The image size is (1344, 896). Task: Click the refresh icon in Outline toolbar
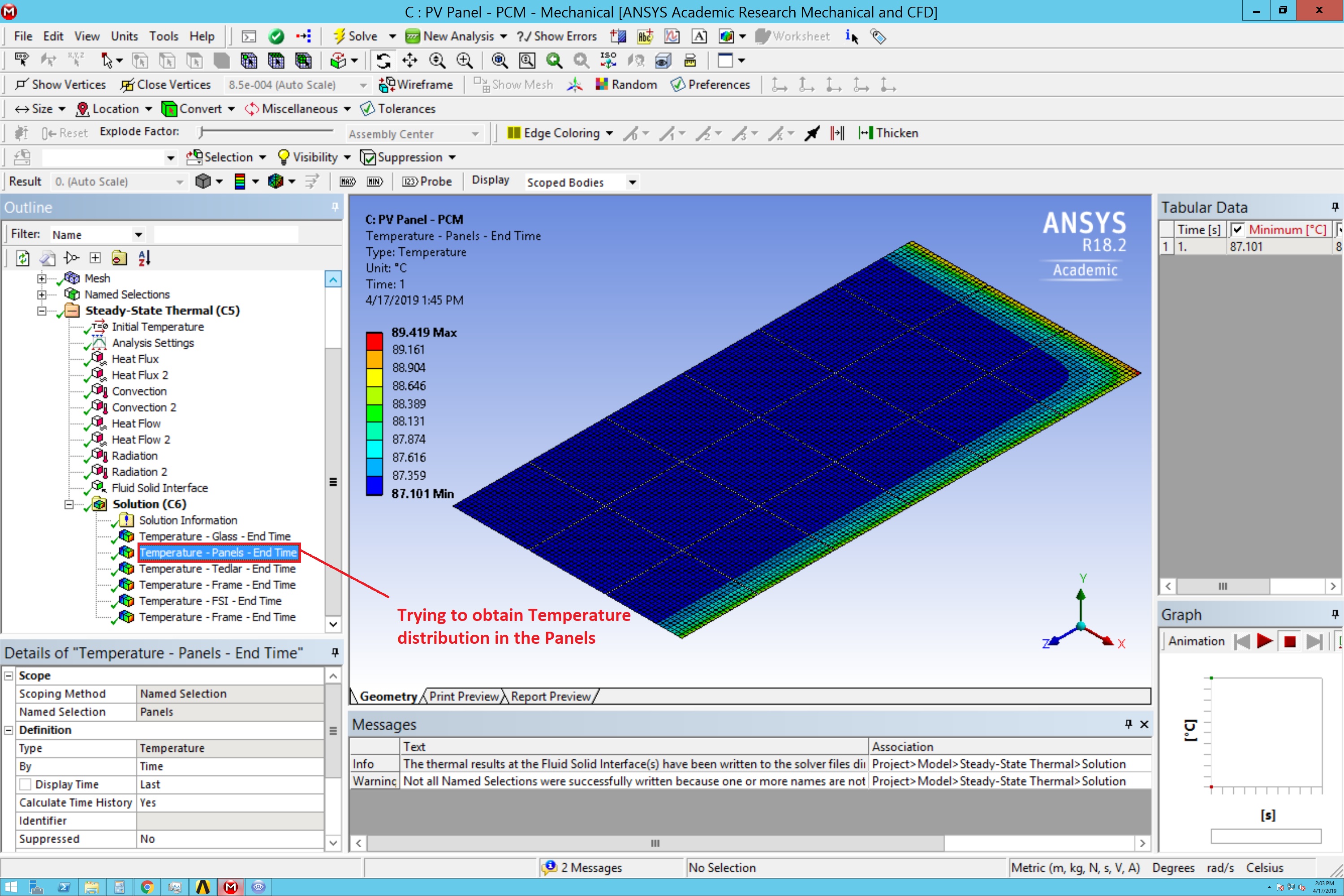tap(23, 258)
